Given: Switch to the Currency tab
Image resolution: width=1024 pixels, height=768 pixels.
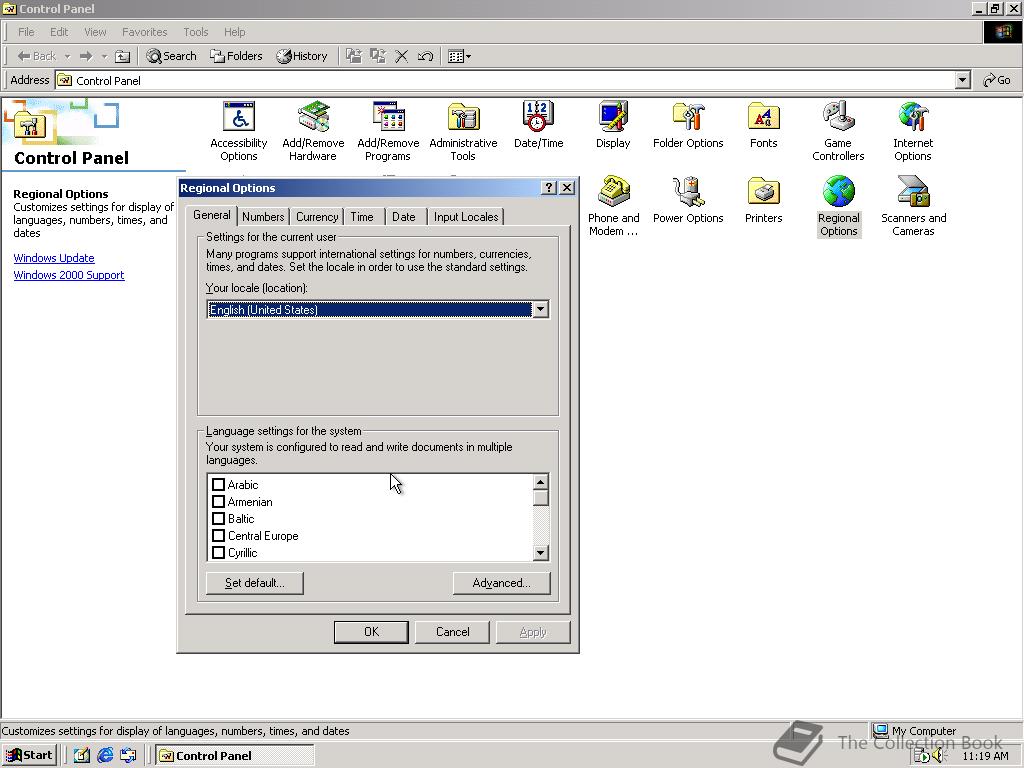Looking at the screenshot, I should pyautogui.click(x=317, y=217).
